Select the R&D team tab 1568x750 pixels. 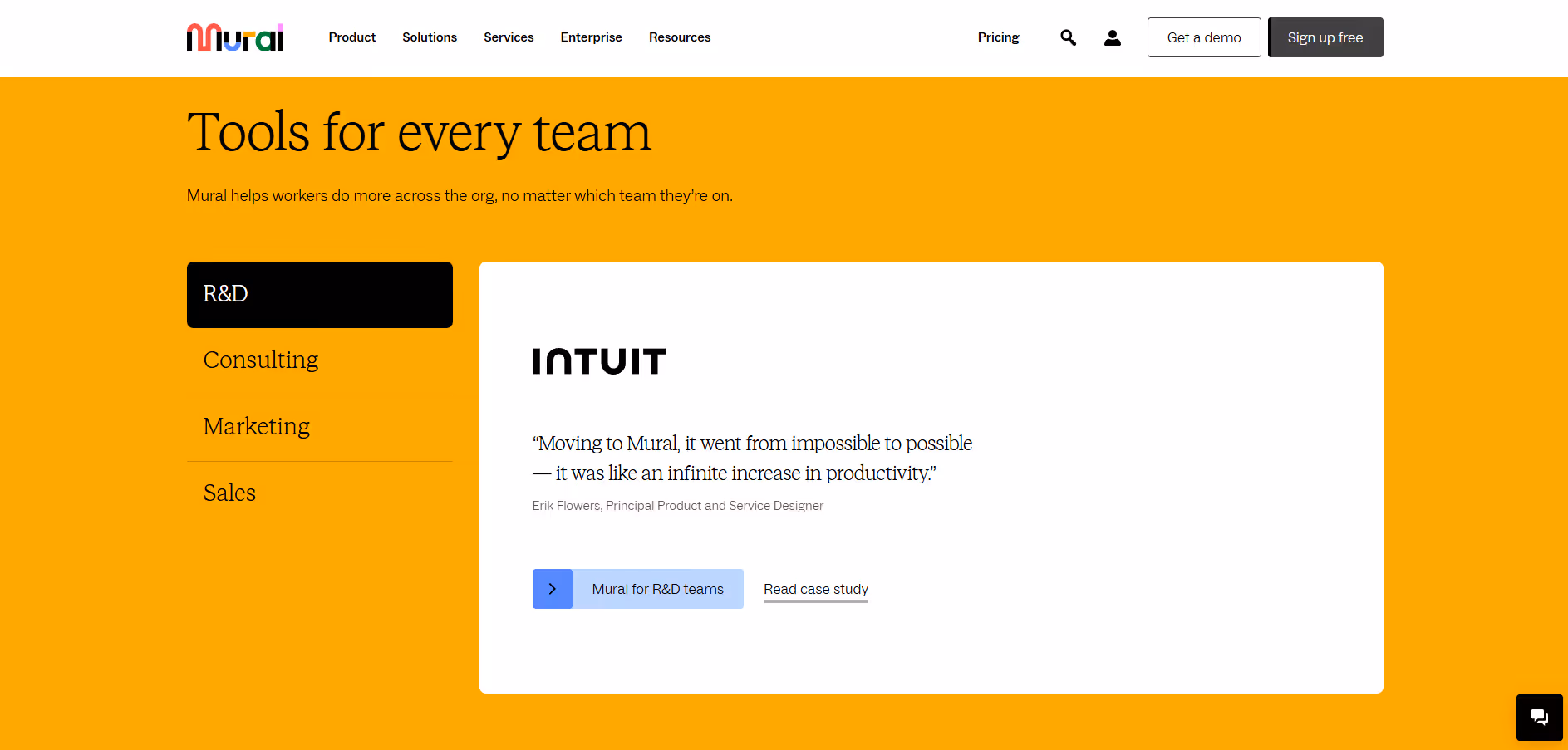[x=320, y=295]
